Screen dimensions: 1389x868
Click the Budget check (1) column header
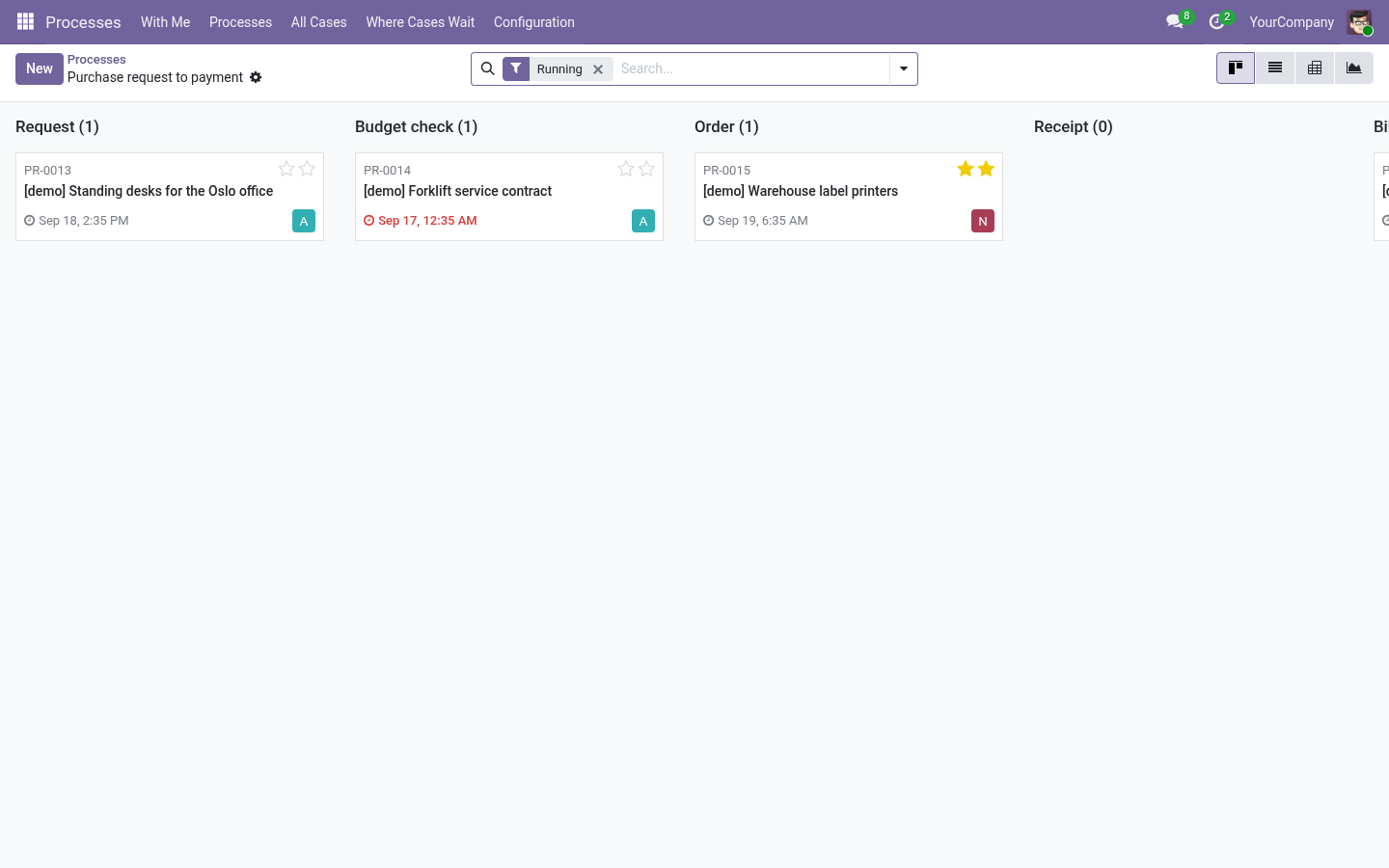pos(417,126)
